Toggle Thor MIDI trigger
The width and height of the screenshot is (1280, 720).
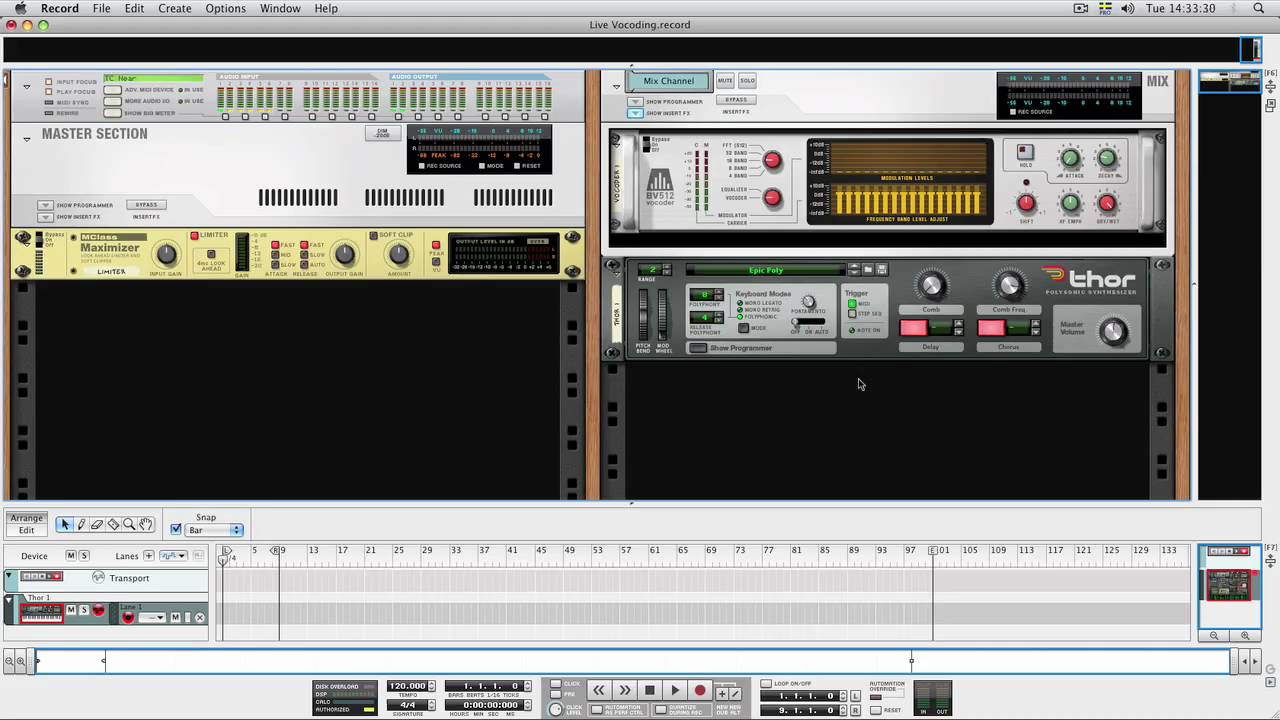[x=852, y=304]
